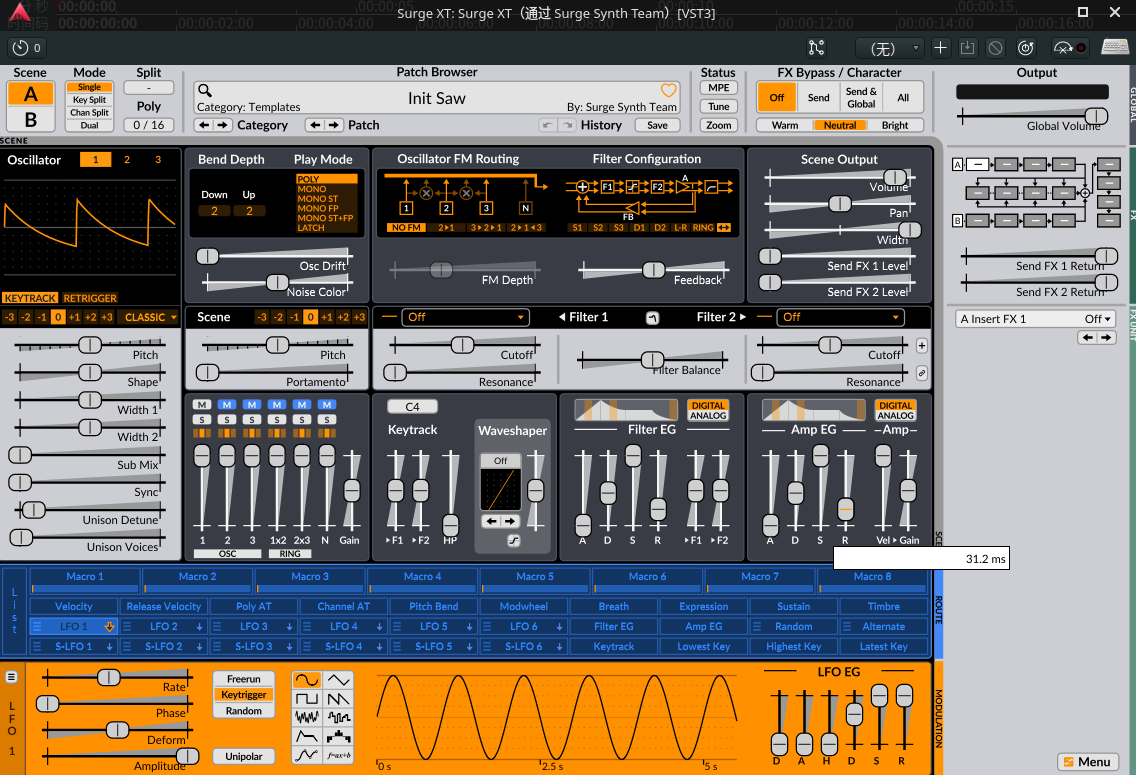Viewport: 1136px width, 775px height.
Task: Click the Zoom status button
Action: pos(718,125)
